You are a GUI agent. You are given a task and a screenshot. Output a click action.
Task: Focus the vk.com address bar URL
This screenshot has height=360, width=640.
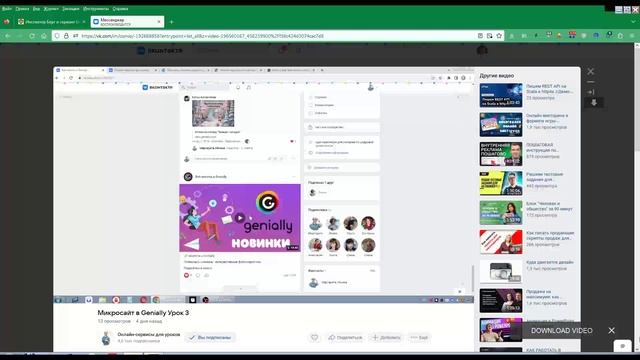pos(202,36)
